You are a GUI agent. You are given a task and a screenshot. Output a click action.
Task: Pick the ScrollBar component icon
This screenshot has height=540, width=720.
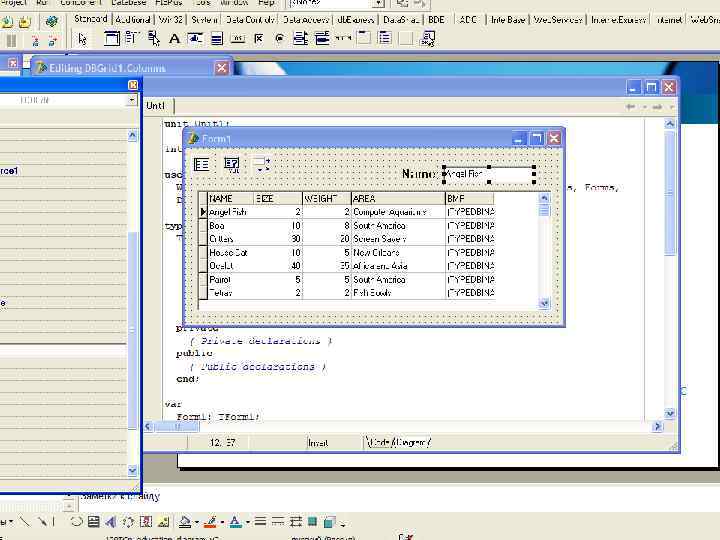click(343, 39)
